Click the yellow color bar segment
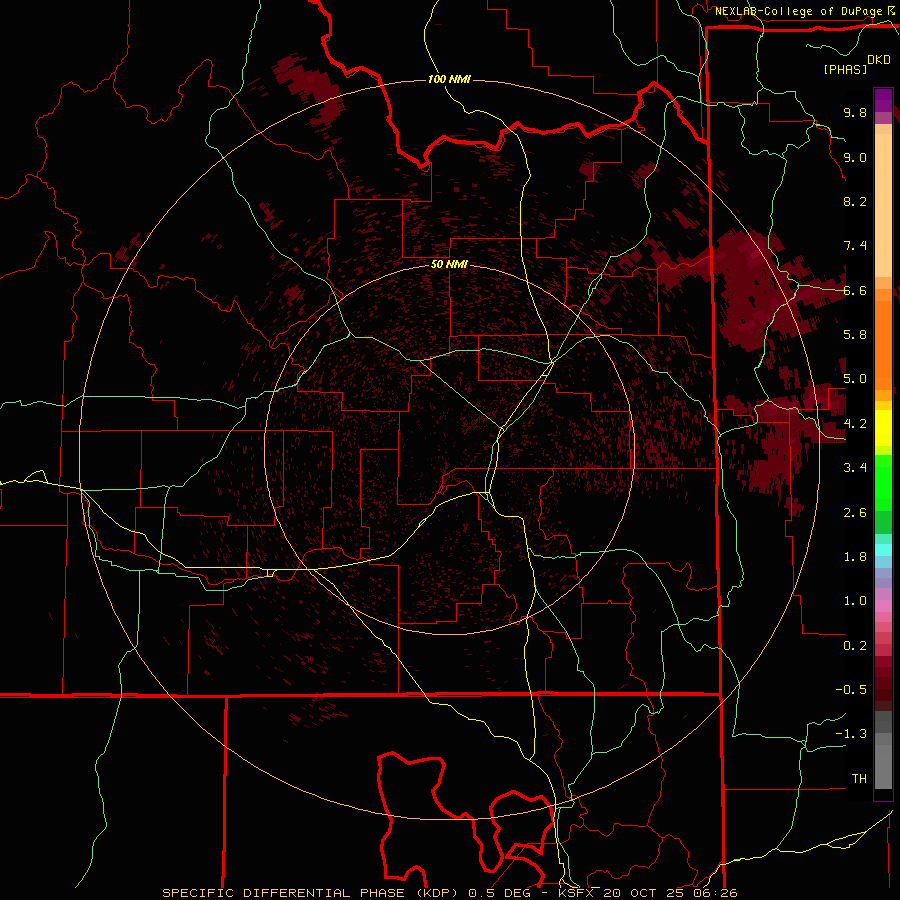 coord(883,428)
